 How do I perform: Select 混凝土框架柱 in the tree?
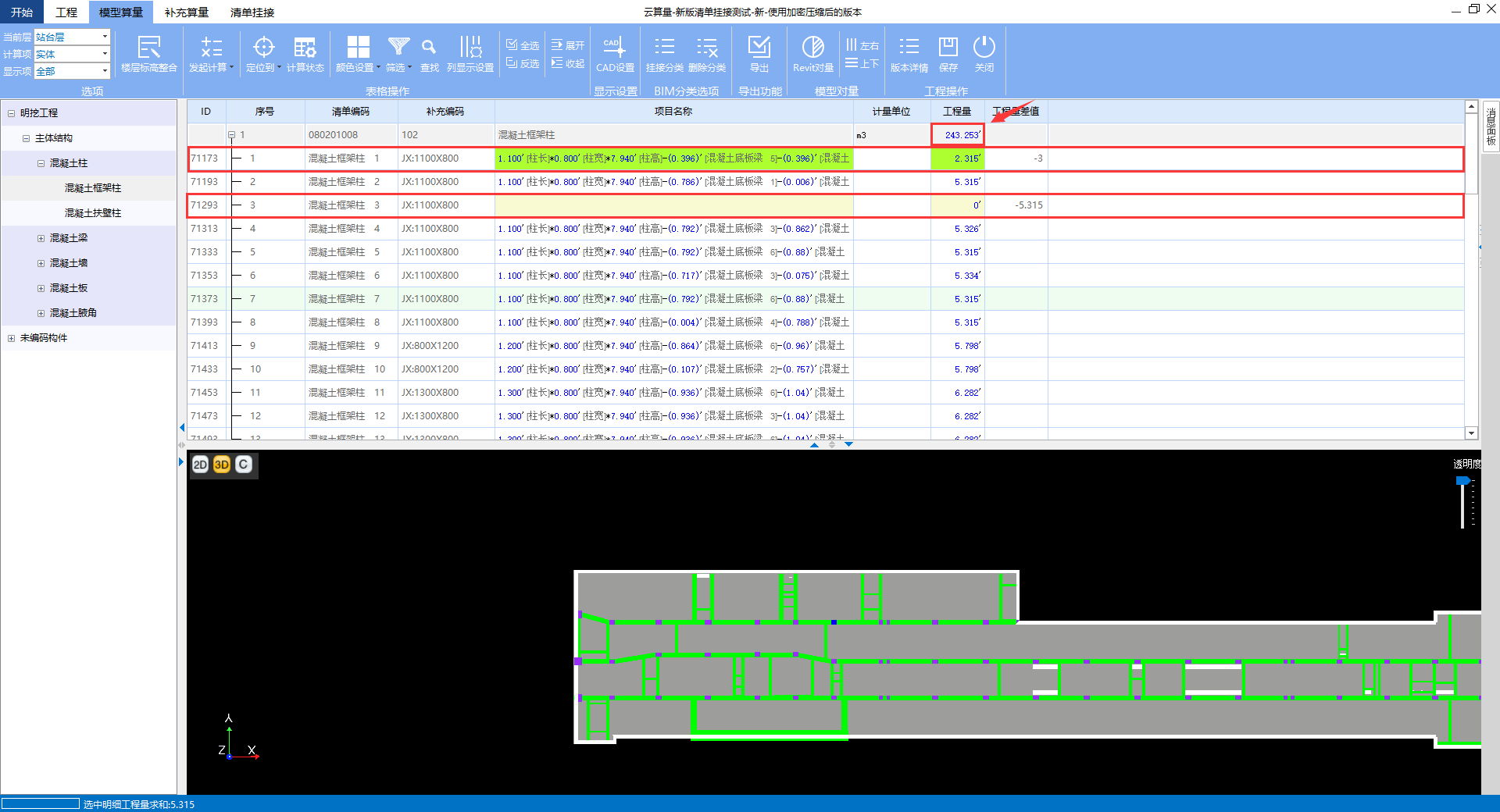point(93,188)
